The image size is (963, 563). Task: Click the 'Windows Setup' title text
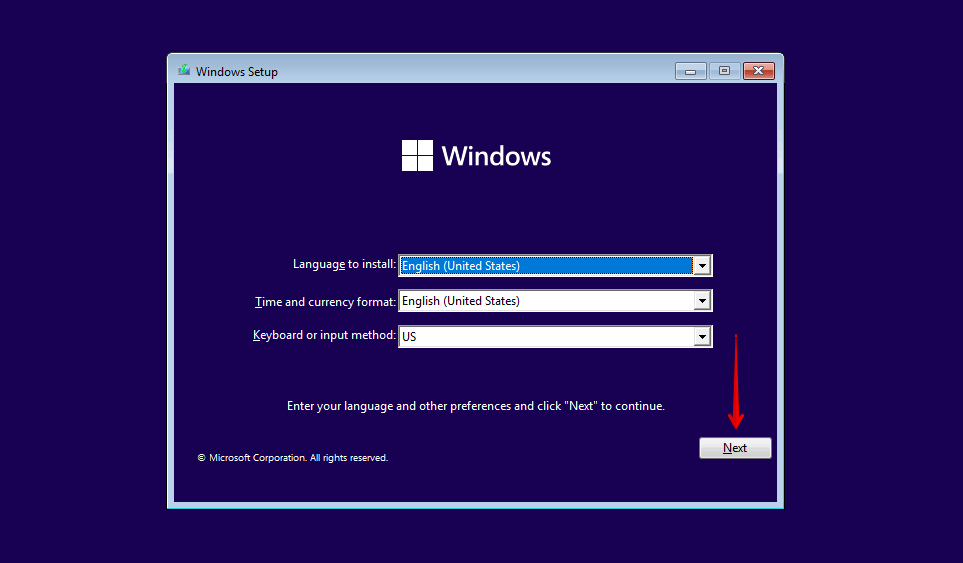click(236, 72)
